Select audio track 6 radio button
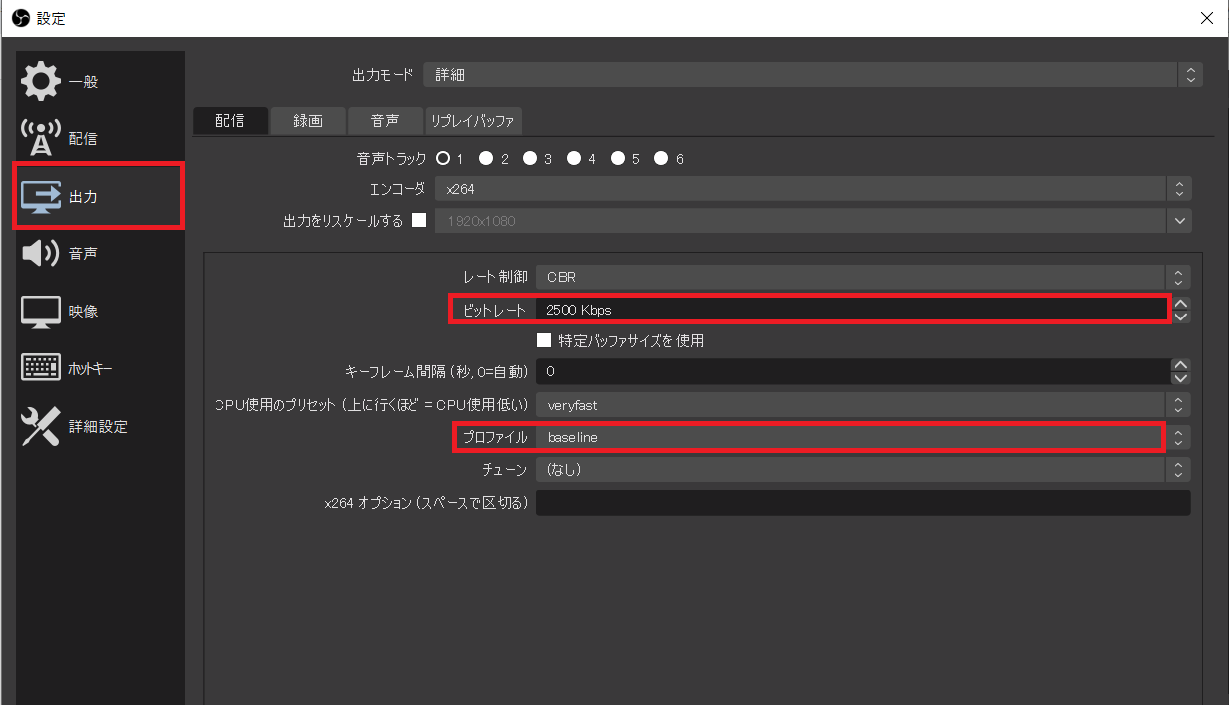Viewport: 1229px width, 705px height. 661,158
